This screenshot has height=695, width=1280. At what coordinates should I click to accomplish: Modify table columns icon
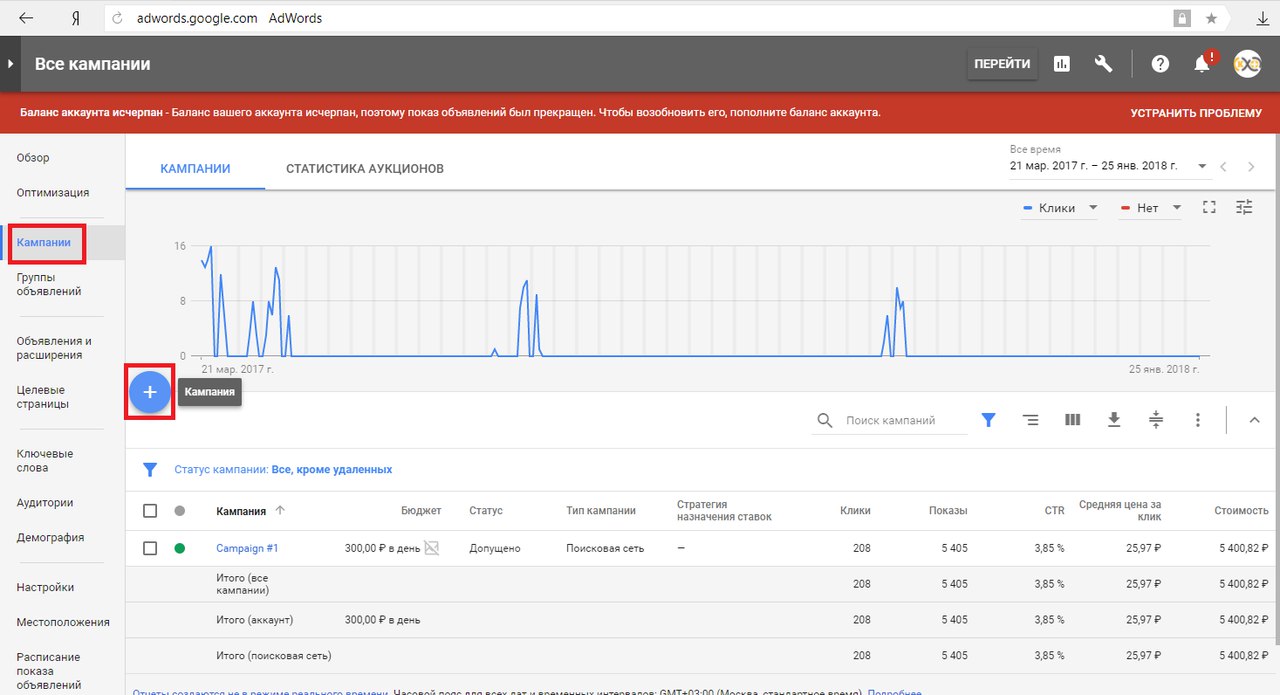(1072, 421)
